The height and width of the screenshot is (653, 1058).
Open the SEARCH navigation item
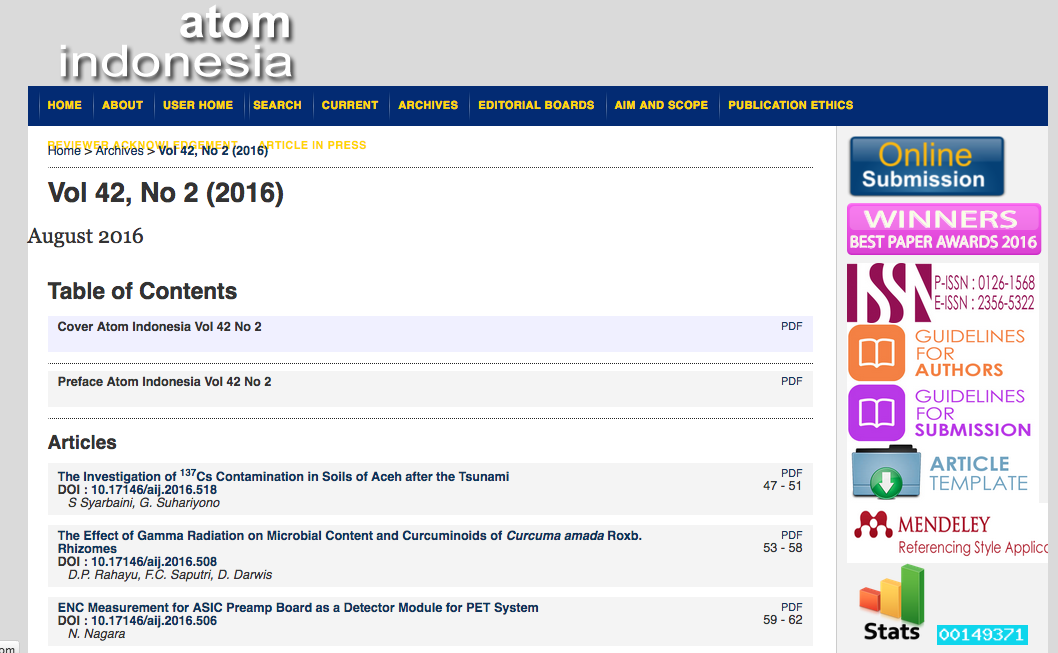(277, 105)
